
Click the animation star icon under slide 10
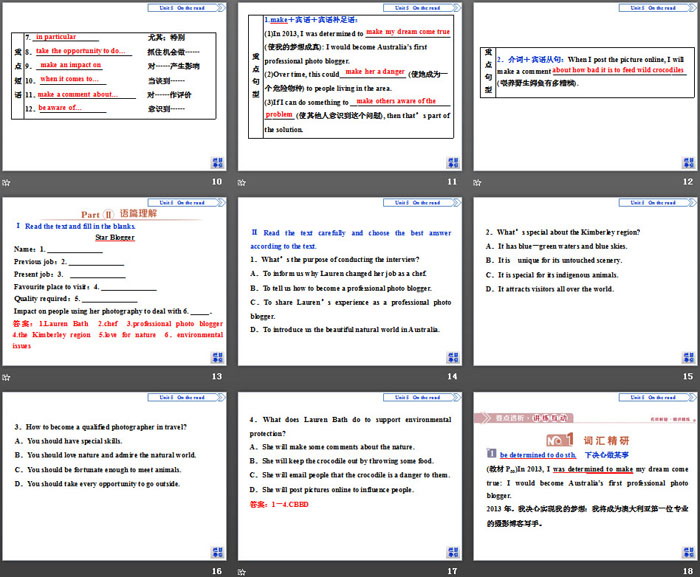pos(7,182)
